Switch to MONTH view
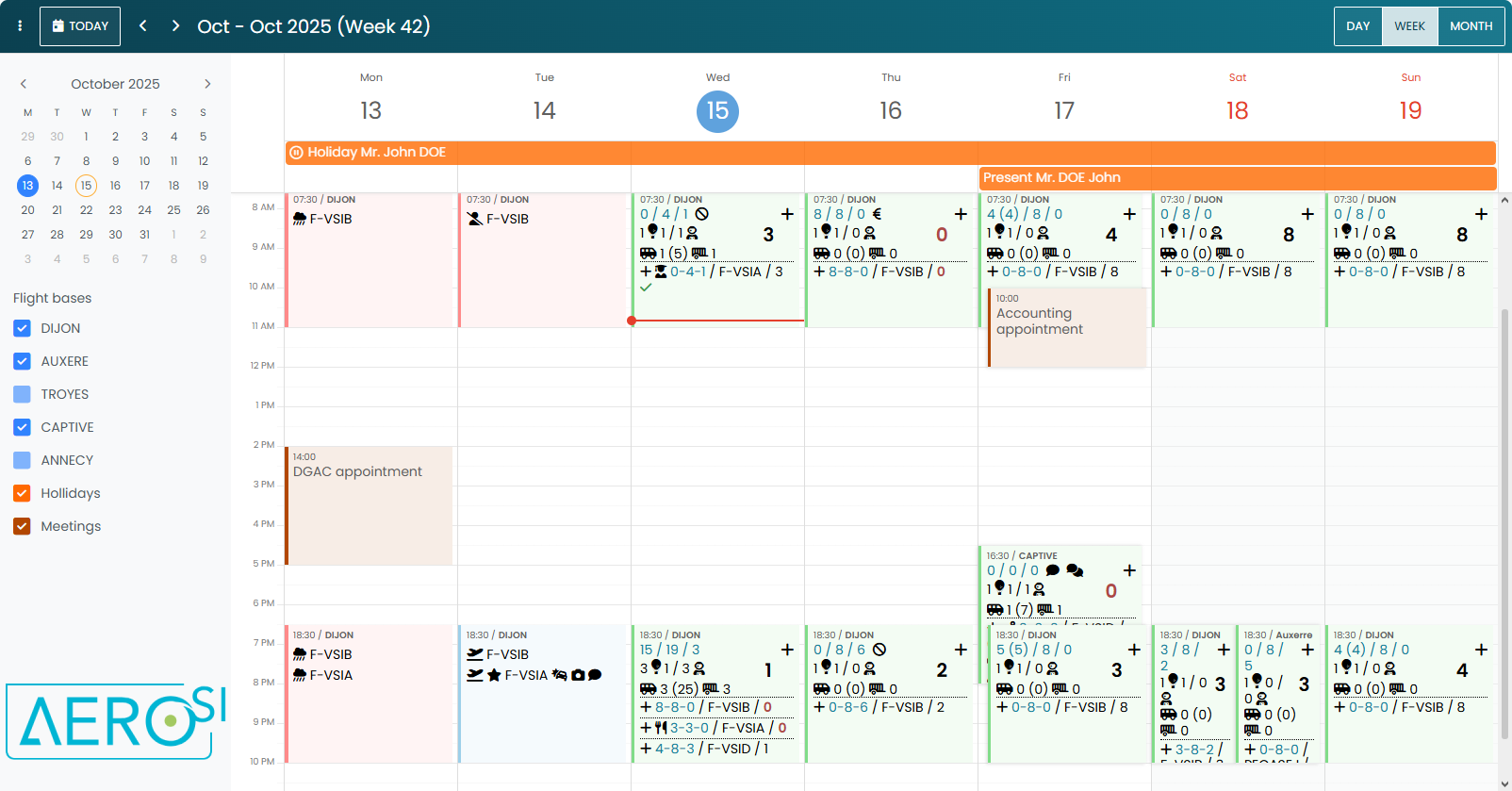Image resolution: width=1512 pixels, height=791 pixels. point(1471,26)
